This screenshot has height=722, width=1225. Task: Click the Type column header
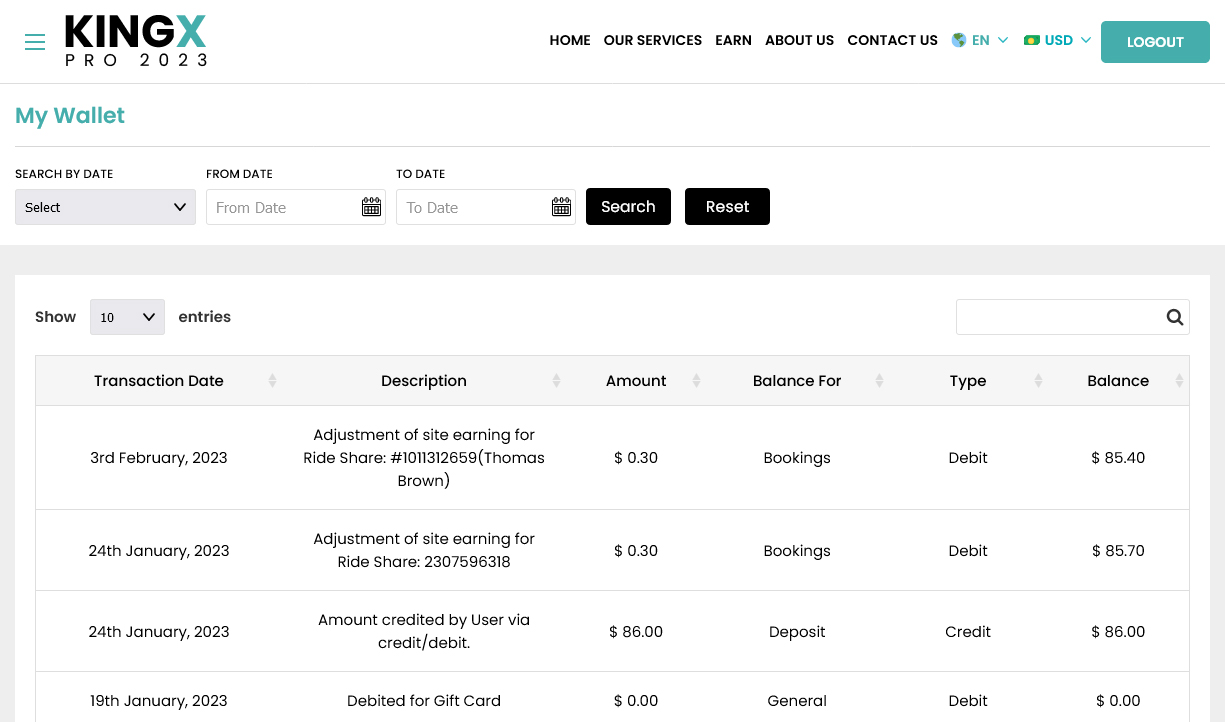[x=968, y=381]
